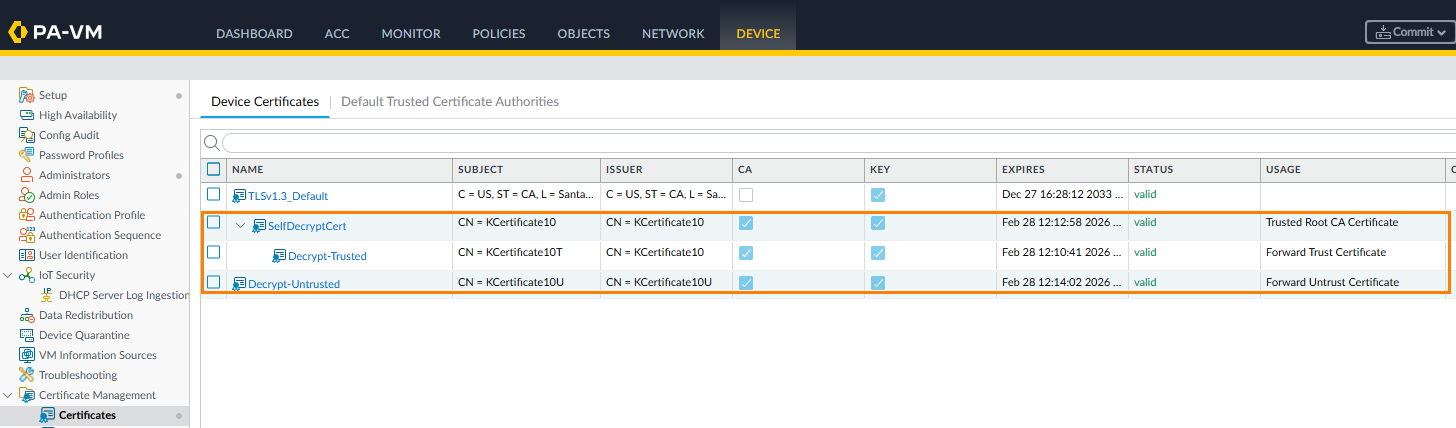1456x428 pixels.
Task: Click the Trusted Root CA Certificate cell
Action: pos(1331,222)
